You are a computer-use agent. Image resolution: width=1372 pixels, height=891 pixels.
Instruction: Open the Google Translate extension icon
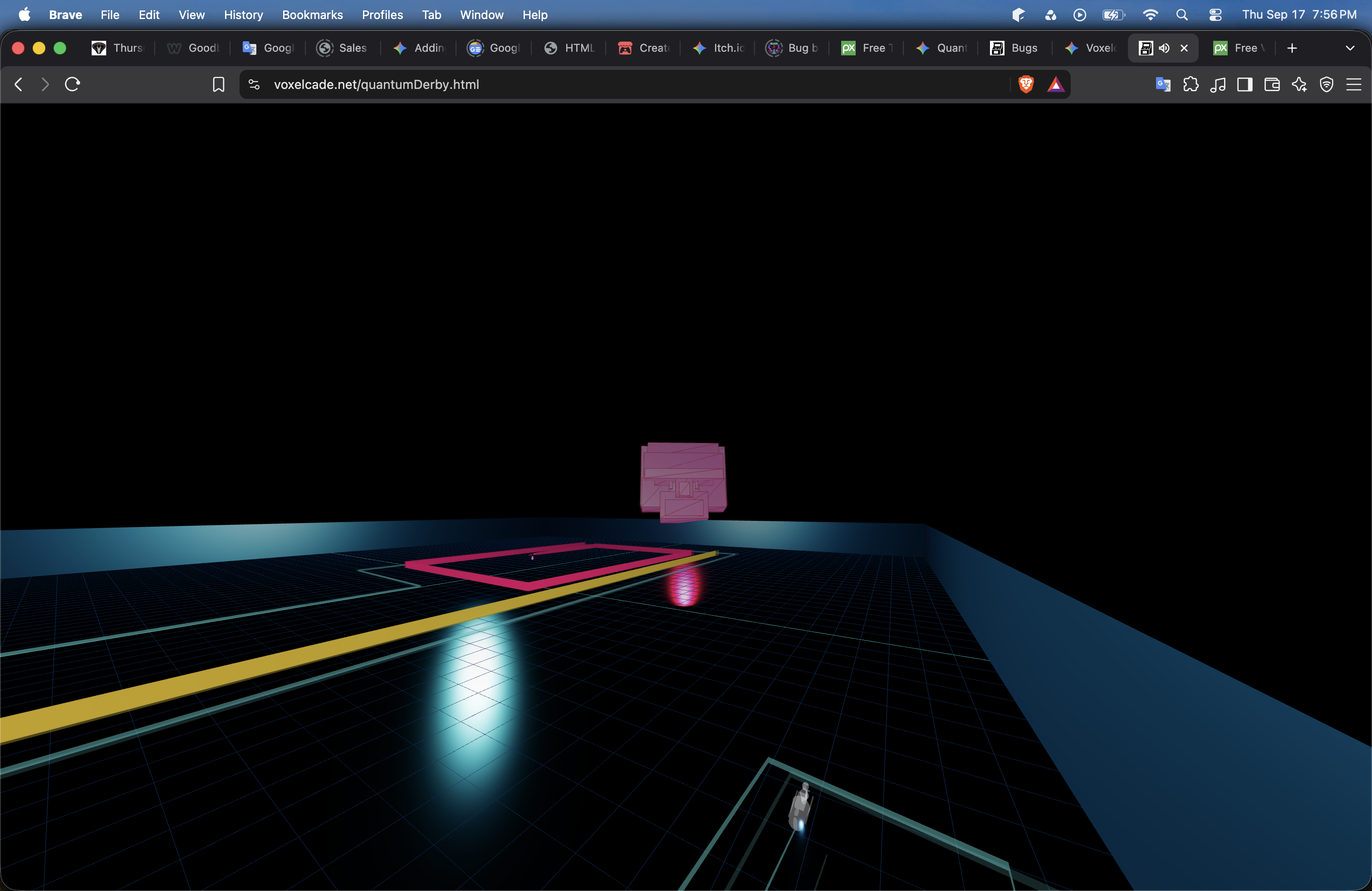pyautogui.click(x=1163, y=85)
